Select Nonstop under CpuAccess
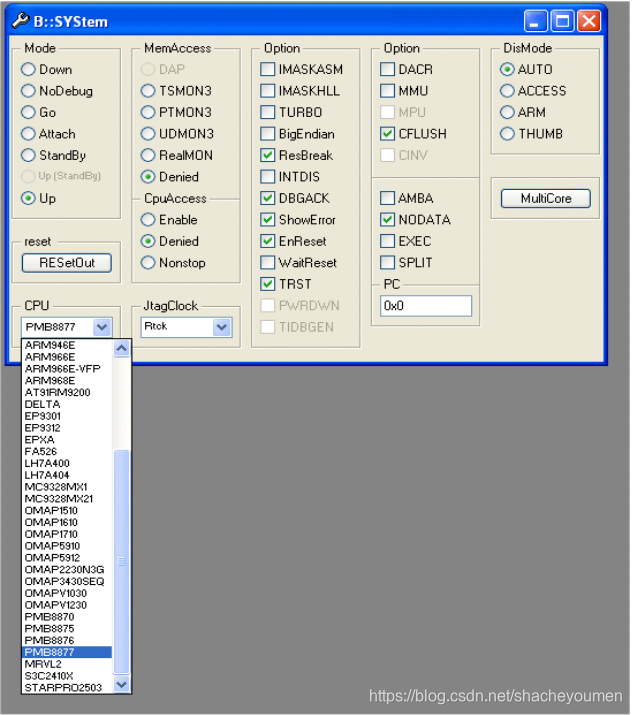Viewport: 632px width, 715px height. (148, 263)
